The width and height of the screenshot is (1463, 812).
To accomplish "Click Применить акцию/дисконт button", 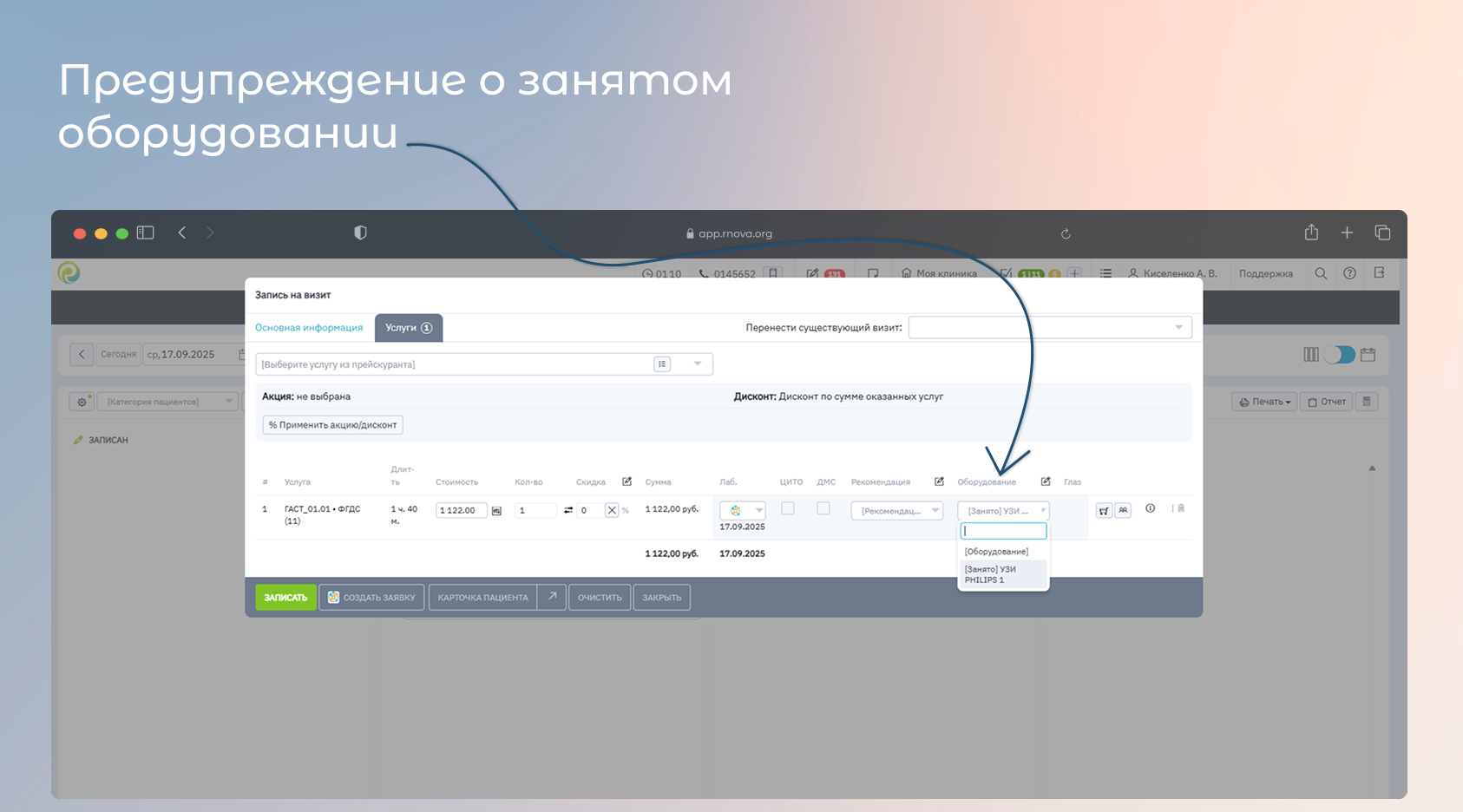I will coord(332,425).
